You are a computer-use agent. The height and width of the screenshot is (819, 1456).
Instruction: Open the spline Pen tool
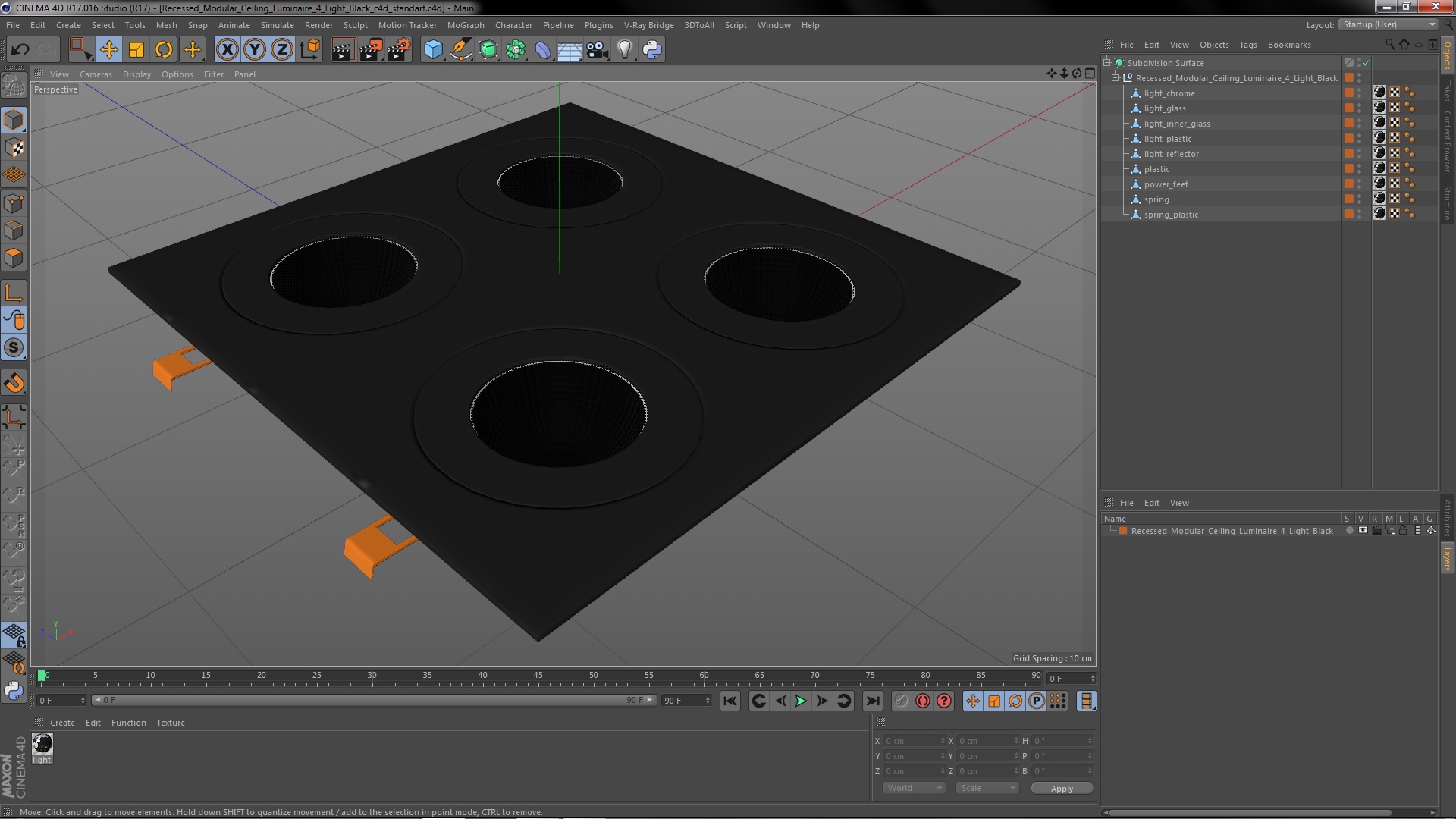[x=460, y=50]
